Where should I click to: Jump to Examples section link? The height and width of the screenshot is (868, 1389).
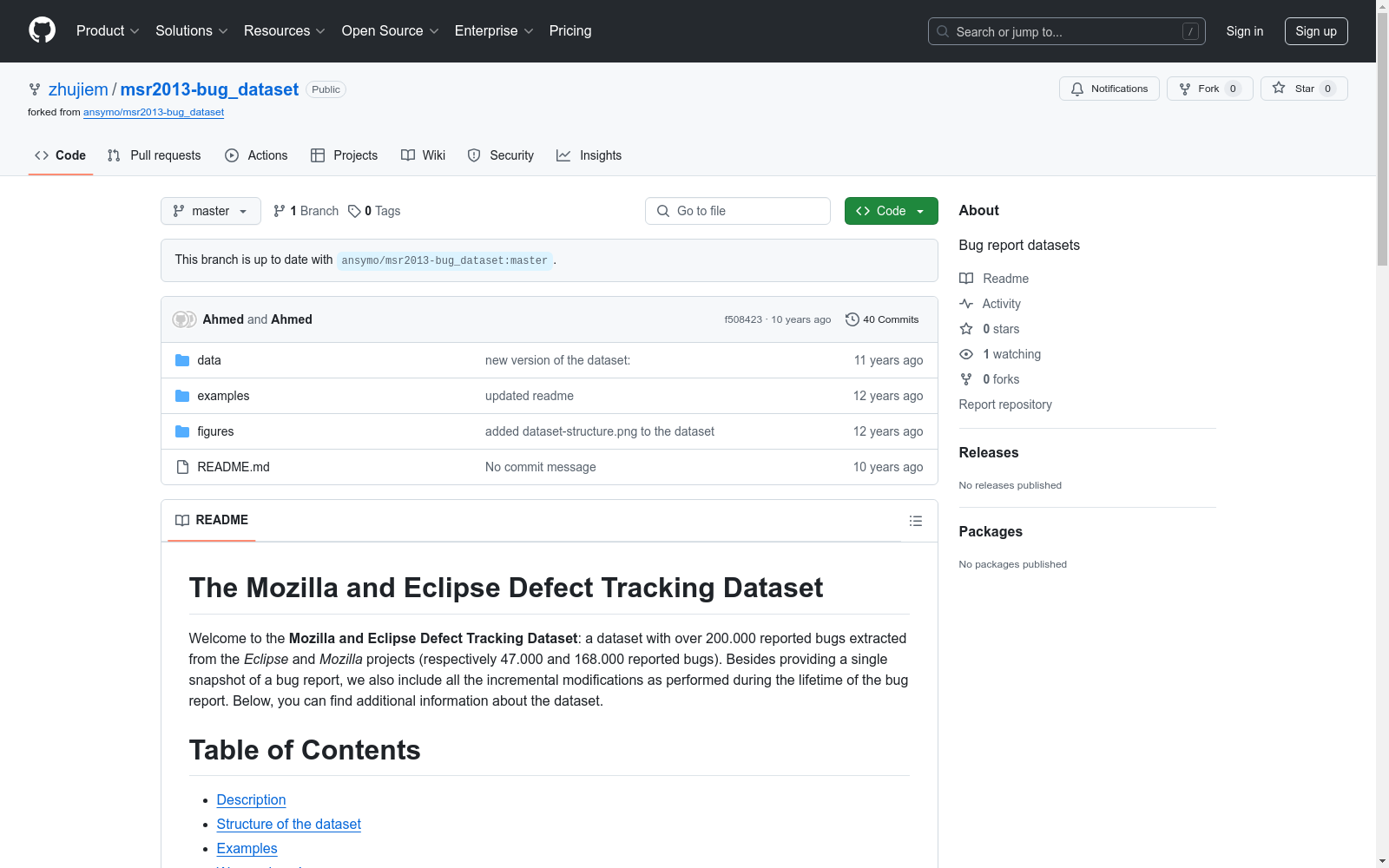[x=247, y=848]
